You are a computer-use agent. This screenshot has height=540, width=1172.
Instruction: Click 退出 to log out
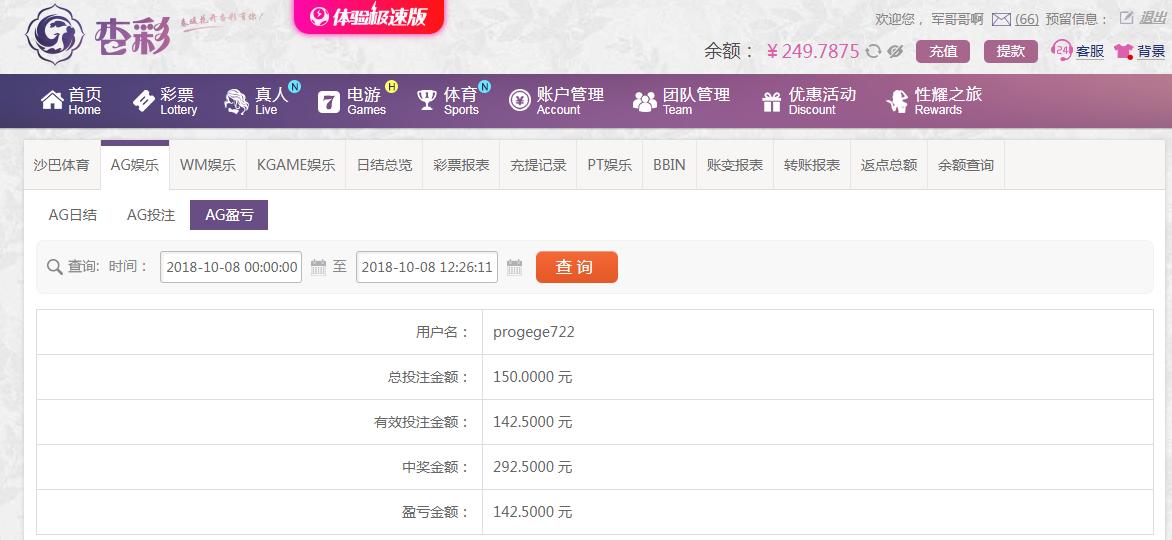1152,19
